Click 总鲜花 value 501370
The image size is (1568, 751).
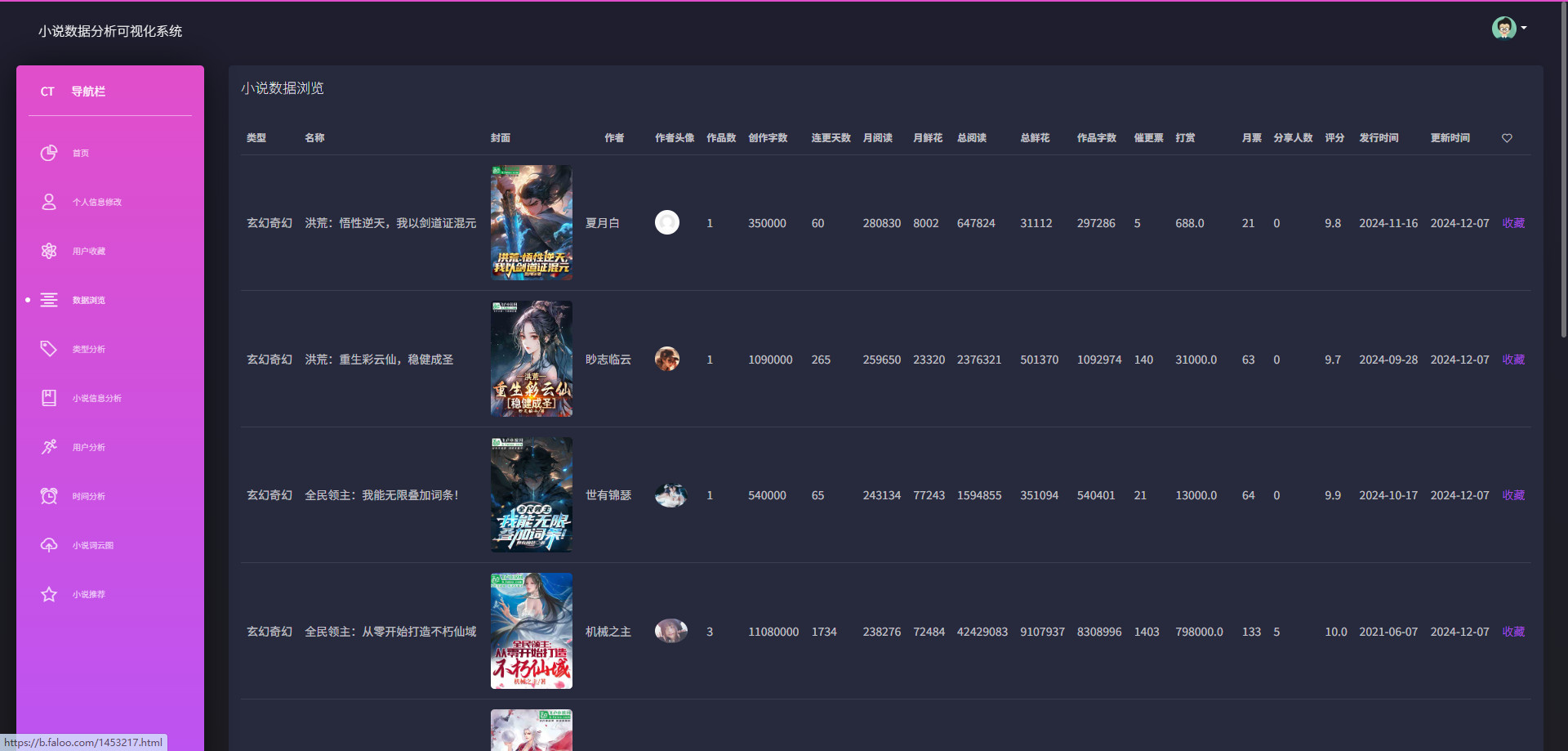[1040, 360]
